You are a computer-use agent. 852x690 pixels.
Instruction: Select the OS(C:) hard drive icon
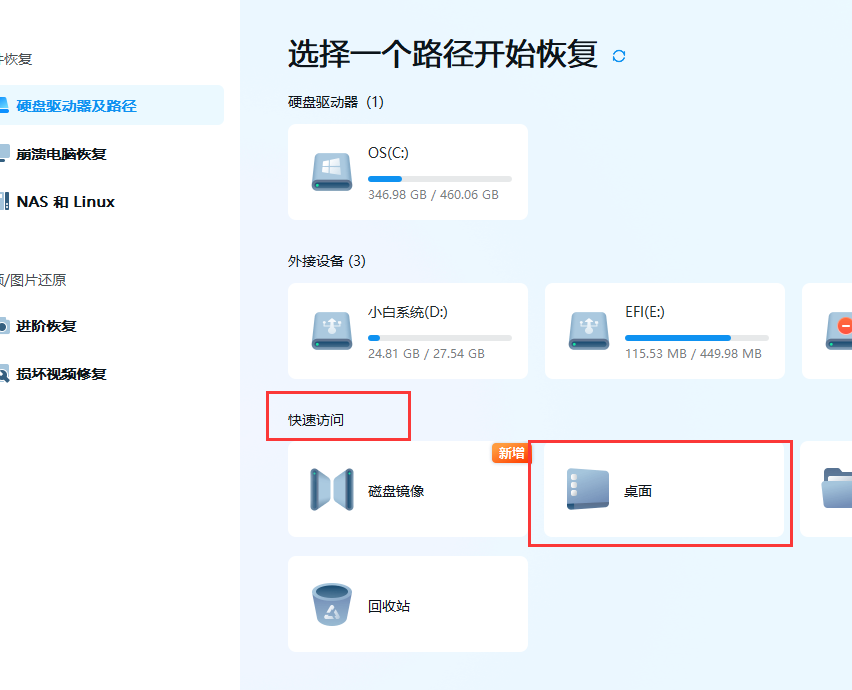[331, 171]
